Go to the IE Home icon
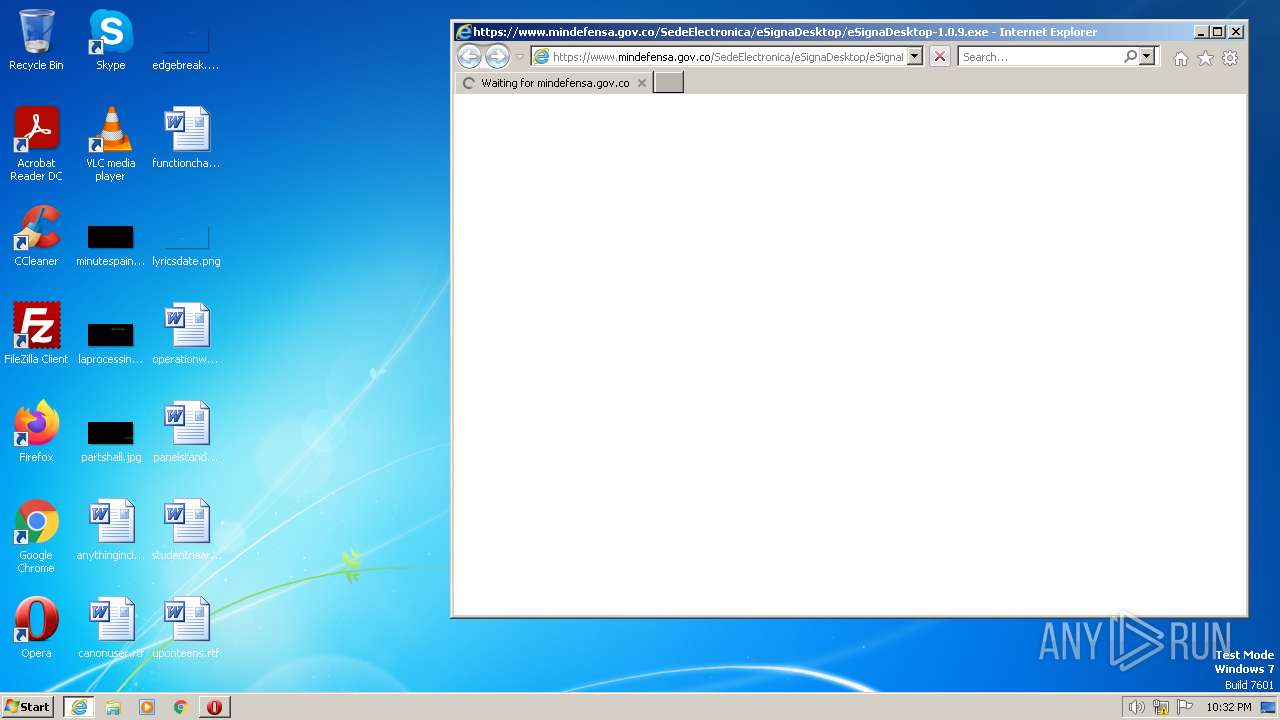The image size is (1280, 720). pyautogui.click(x=1181, y=58)
